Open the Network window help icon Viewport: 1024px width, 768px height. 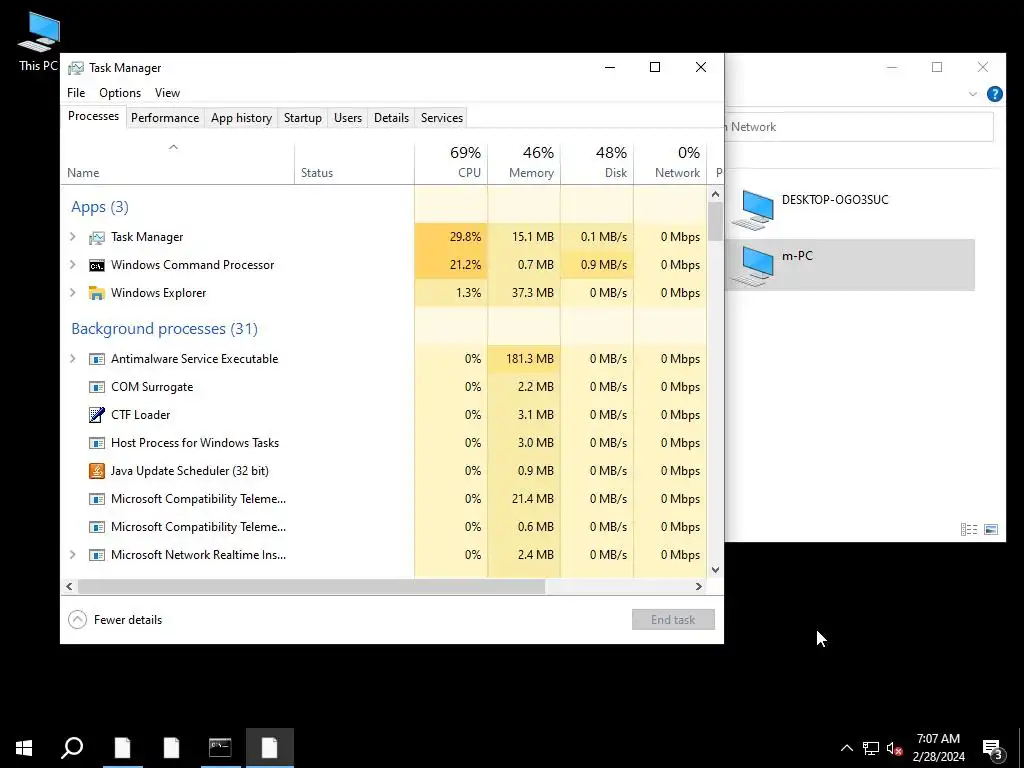(995, 94)
